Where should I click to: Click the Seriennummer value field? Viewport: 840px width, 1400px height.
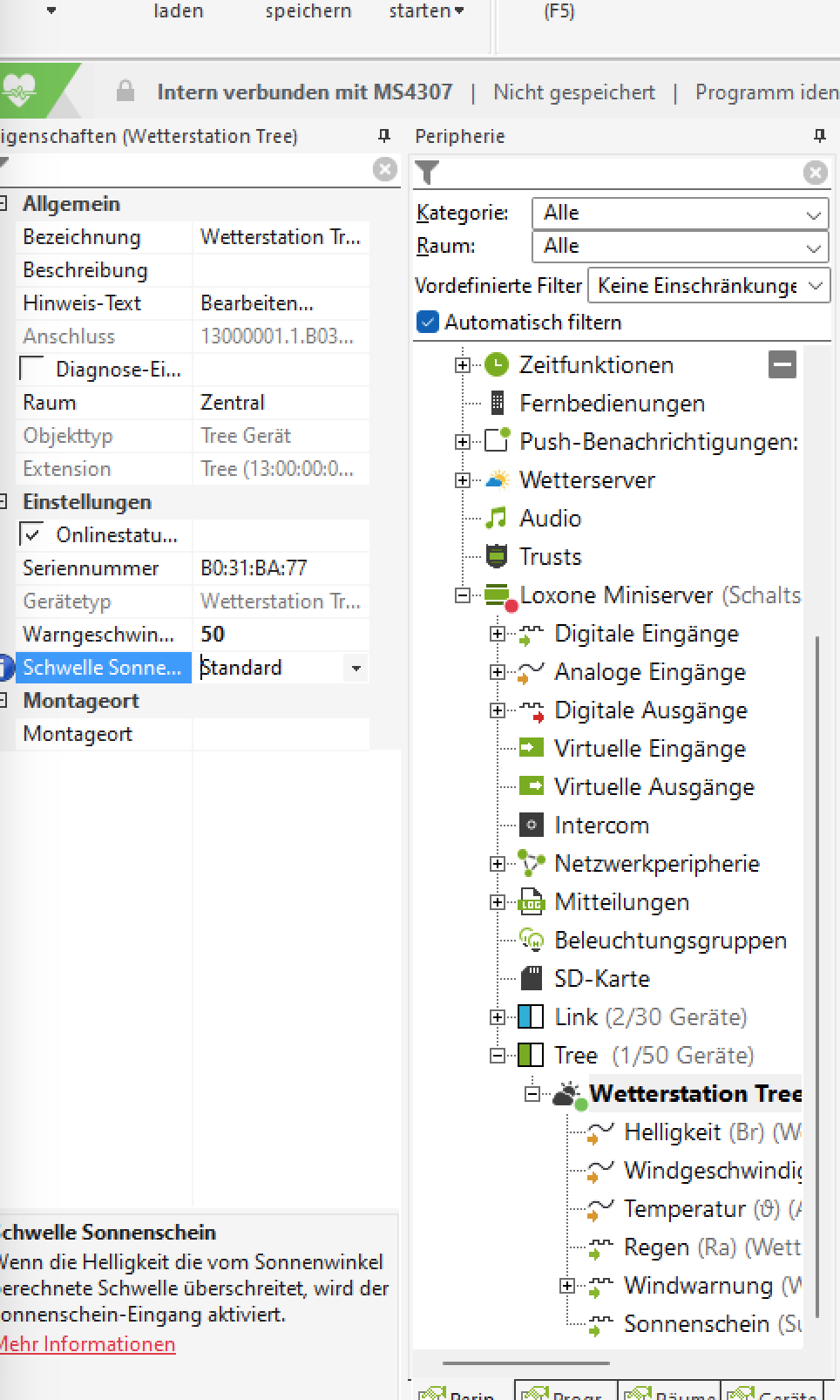(281, 568)
